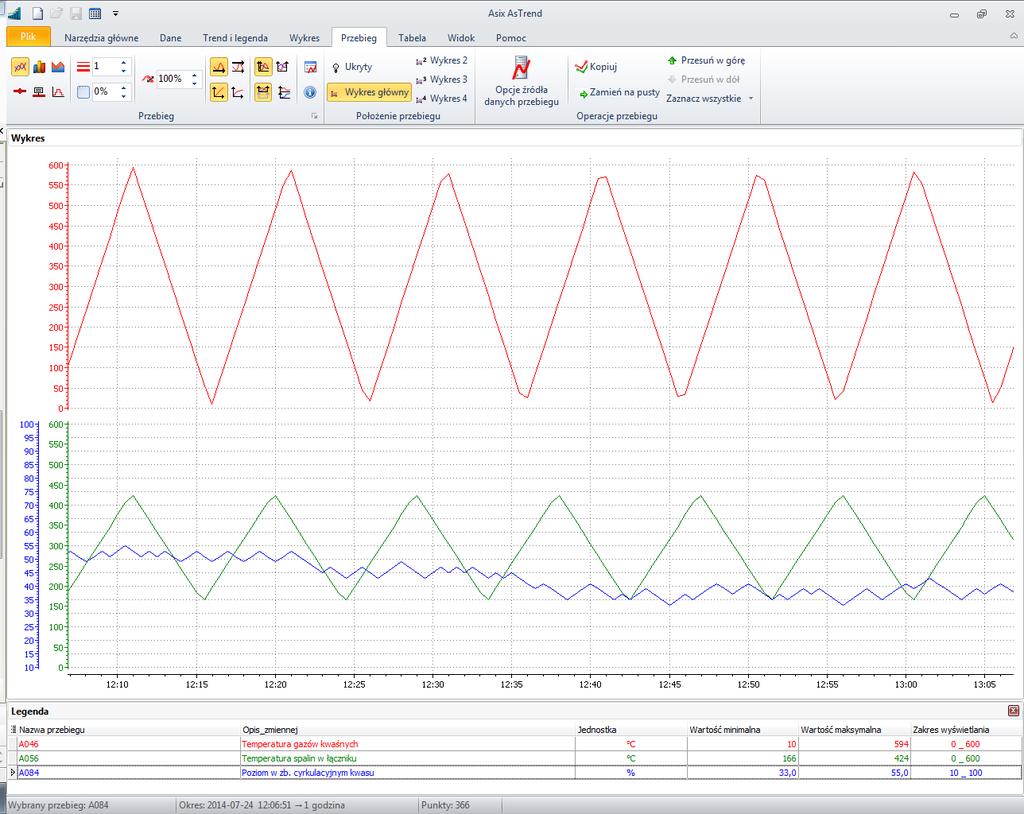Image resolution: width=1024 pixels, height=814 pixels.
Task: Click the table grid icon in quick access bar
Action: click(x=95, y=13)
